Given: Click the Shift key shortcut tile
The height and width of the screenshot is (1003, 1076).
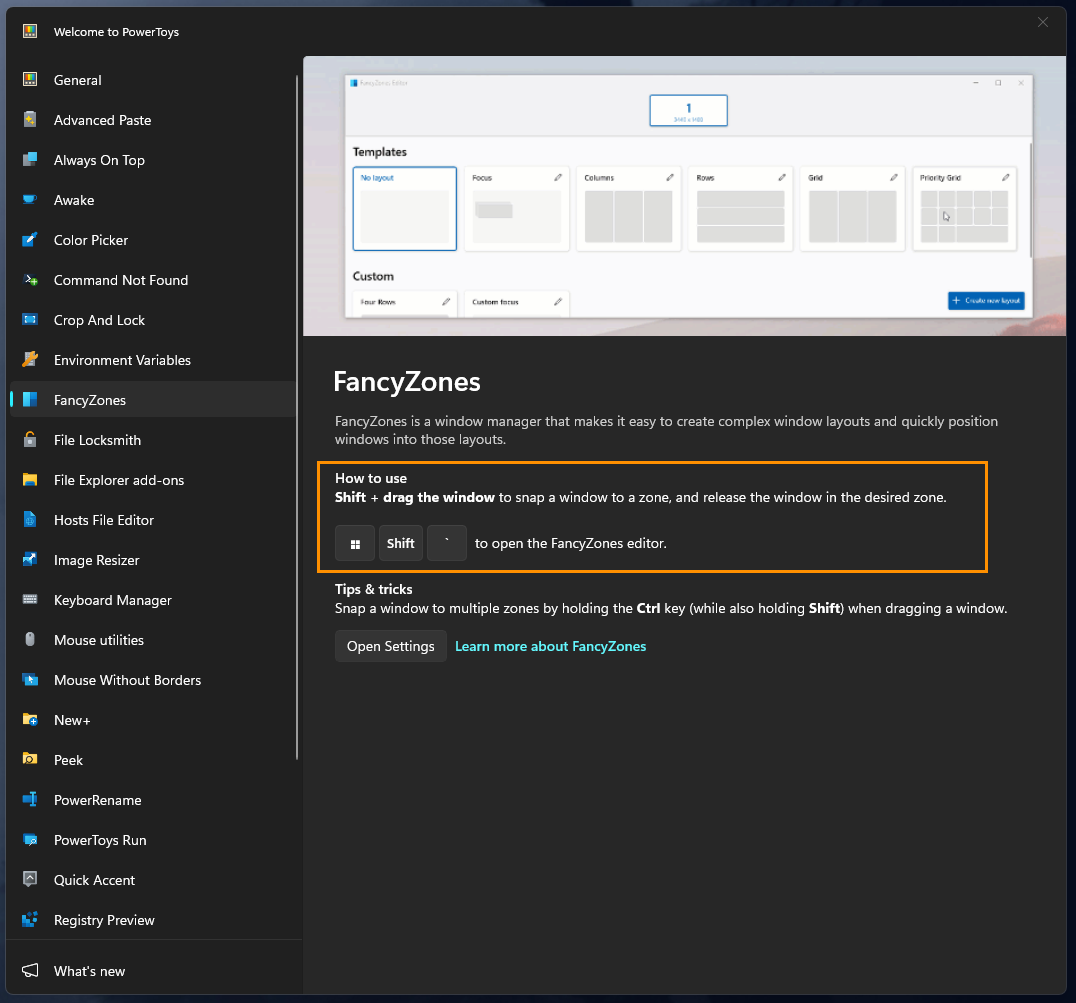Looking at the screenshot, I should [401, 543].
